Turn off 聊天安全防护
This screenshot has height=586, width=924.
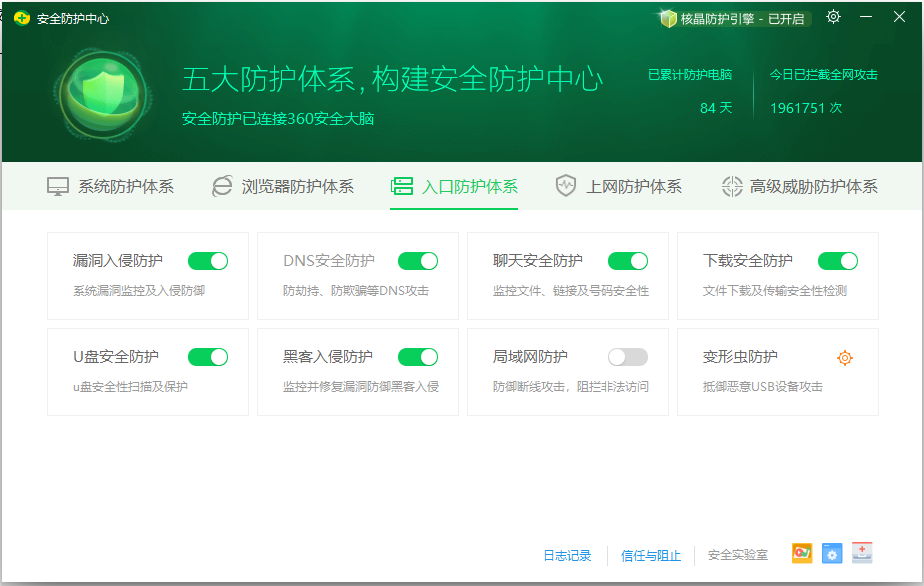pos(628,260)
